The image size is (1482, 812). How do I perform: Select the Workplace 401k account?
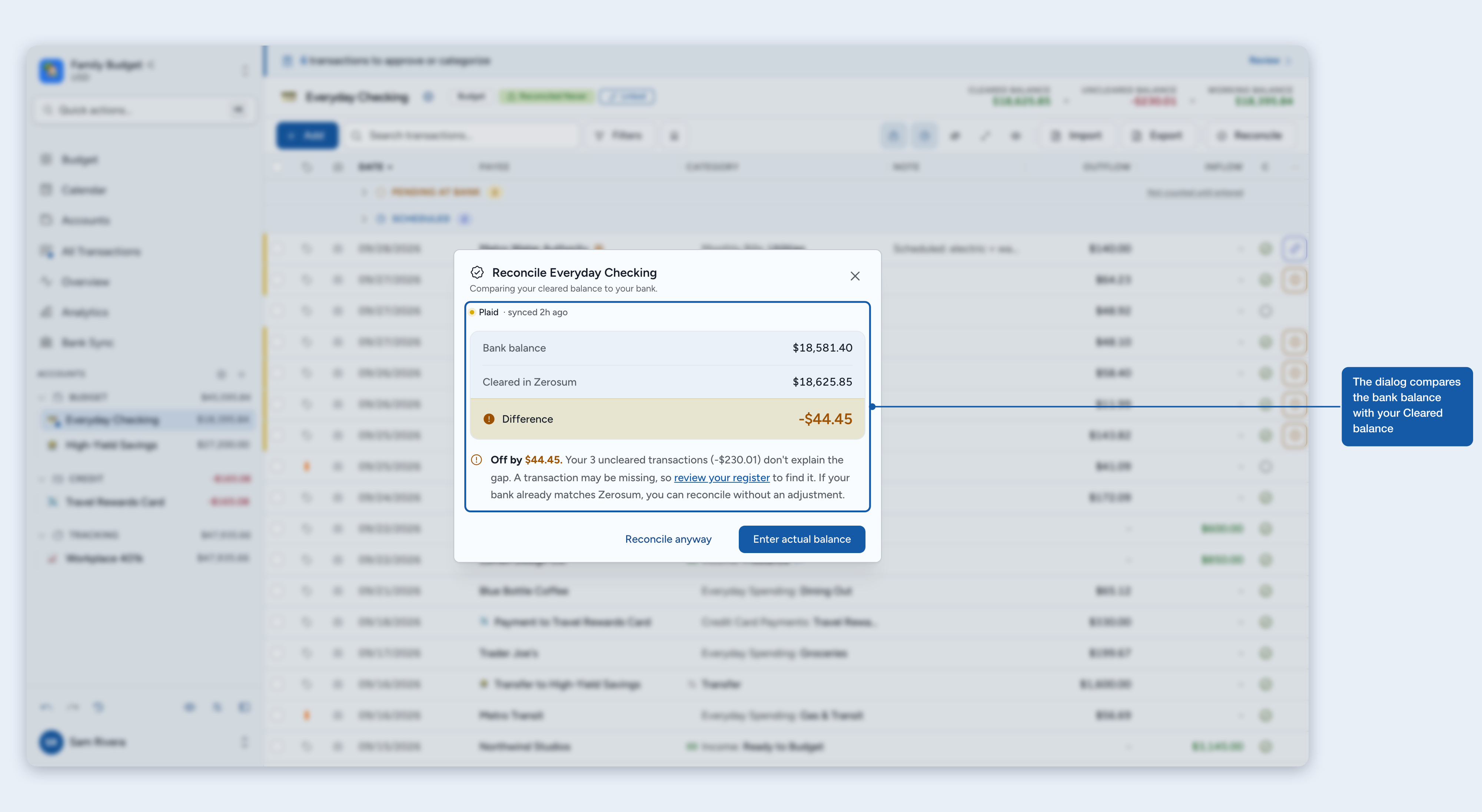[x=147, y=558]
